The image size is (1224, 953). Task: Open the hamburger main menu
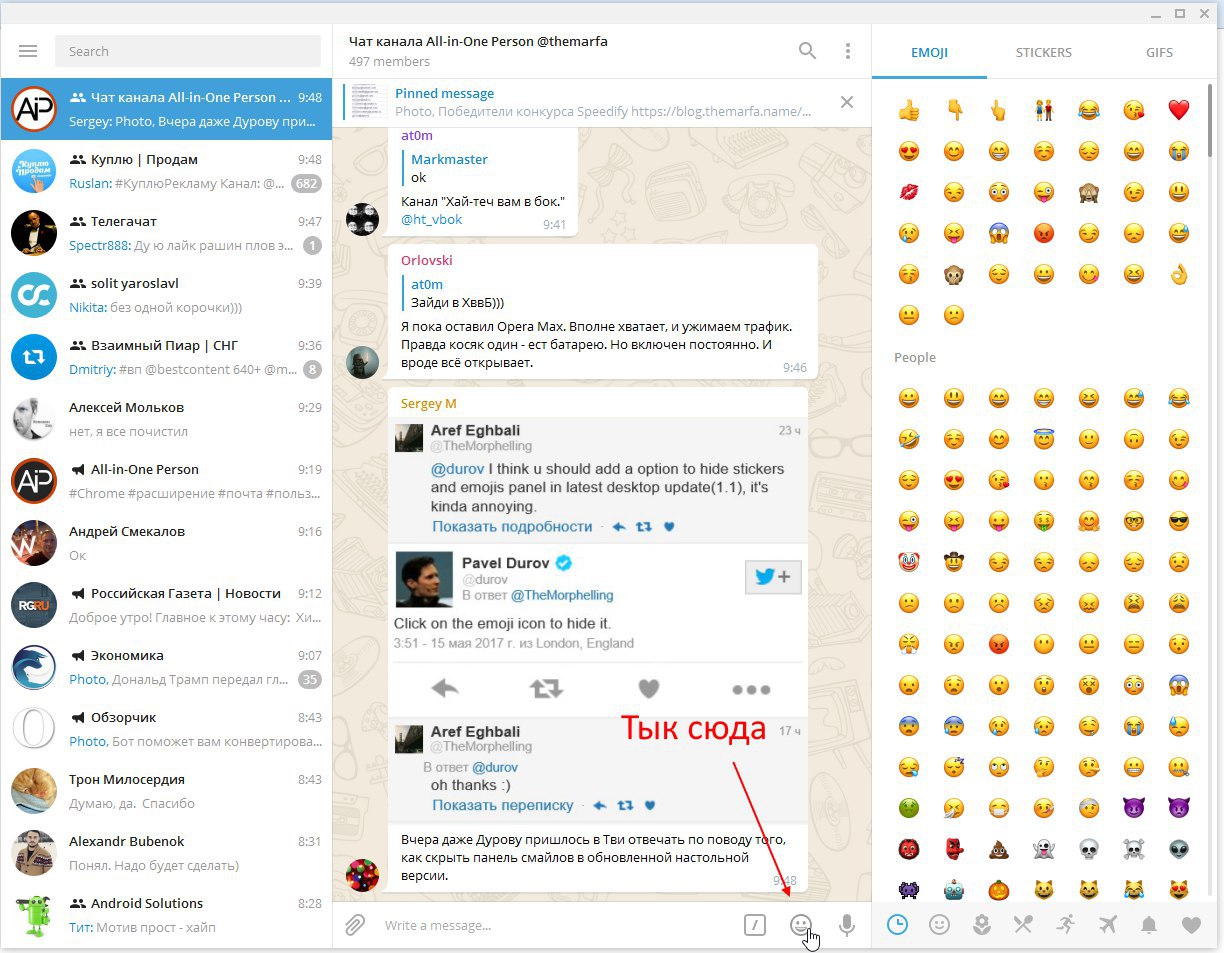pyautogui.click(x=28, y=51)
